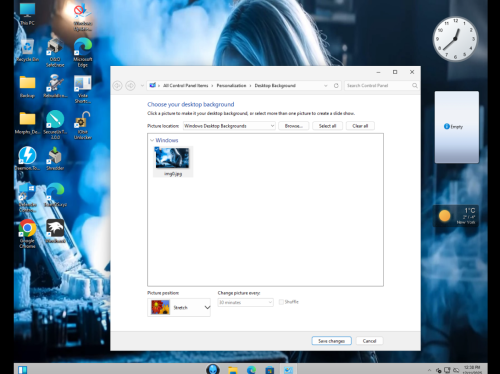Go to the All Control Panel Items breadcrumb
This screenshot has width=500, height=374.
185,86
